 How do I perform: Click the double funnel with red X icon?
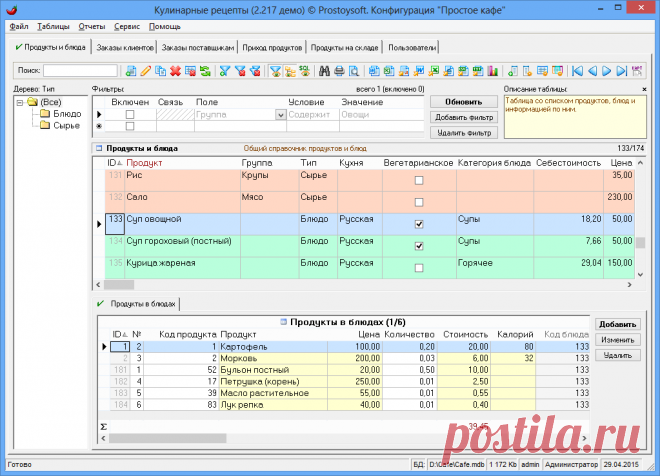pyautogui.click(x=255, y=71)
